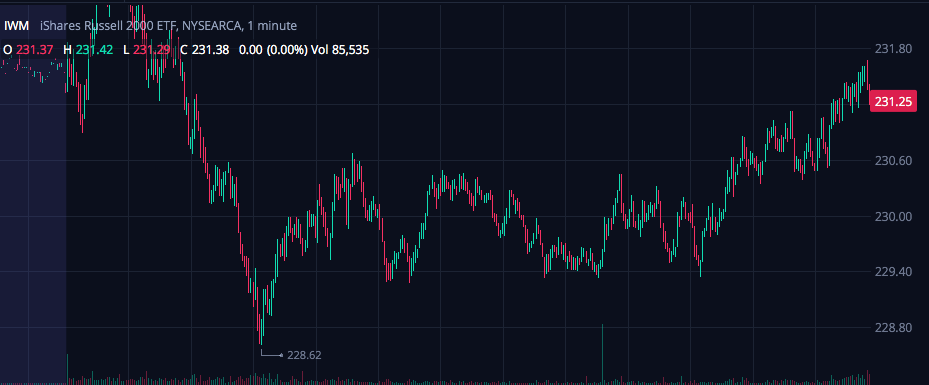This screenshot has width=929, height=385.
Task: Click the 228.80 price axis label
Action: (x=894, y=328)
